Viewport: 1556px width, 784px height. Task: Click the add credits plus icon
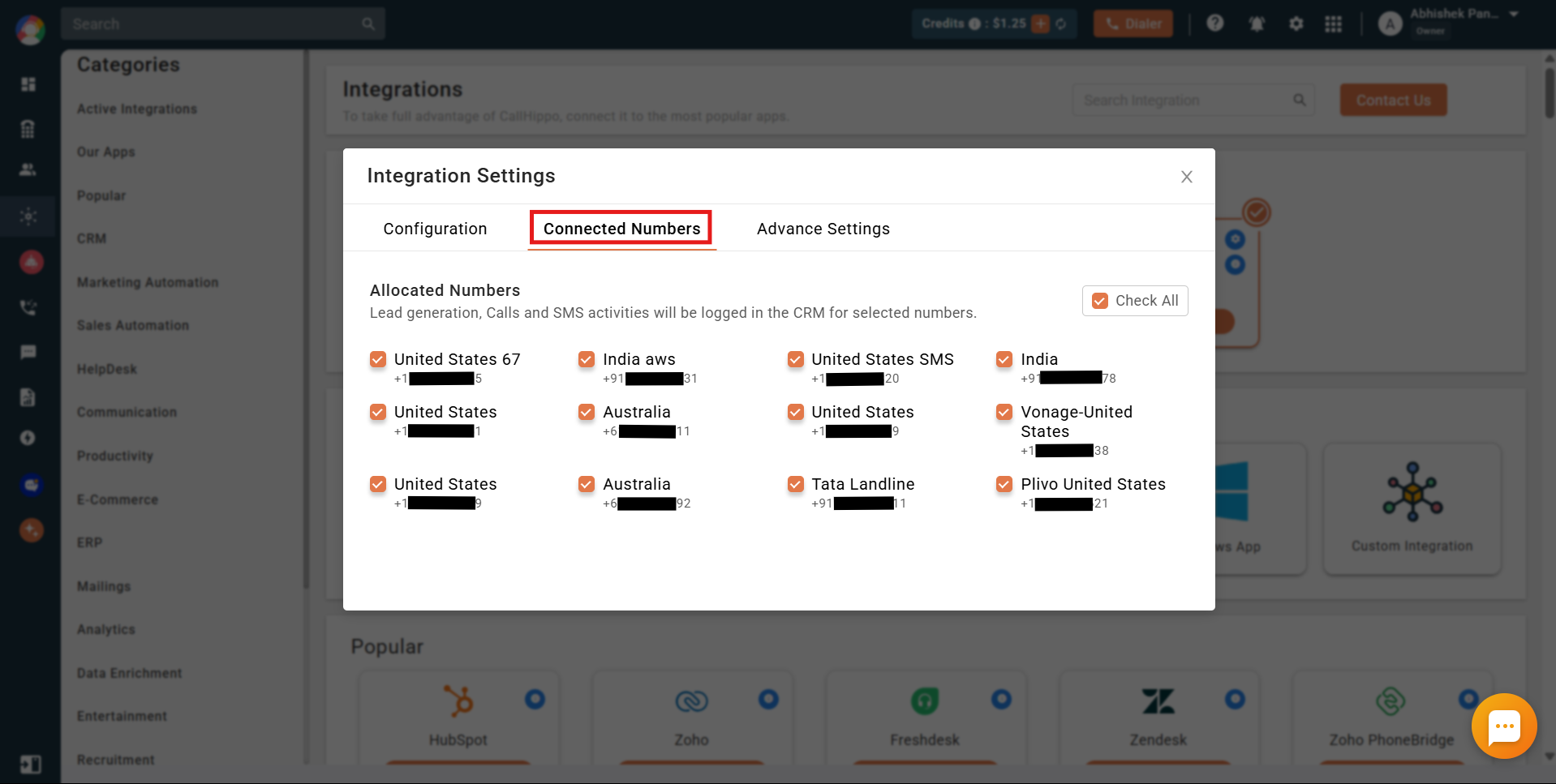coord(1041,24)
